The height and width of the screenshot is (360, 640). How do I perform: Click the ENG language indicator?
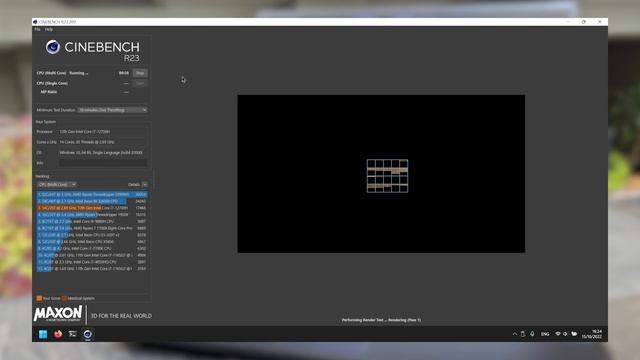pyautogui.click(x=545, y=334)
